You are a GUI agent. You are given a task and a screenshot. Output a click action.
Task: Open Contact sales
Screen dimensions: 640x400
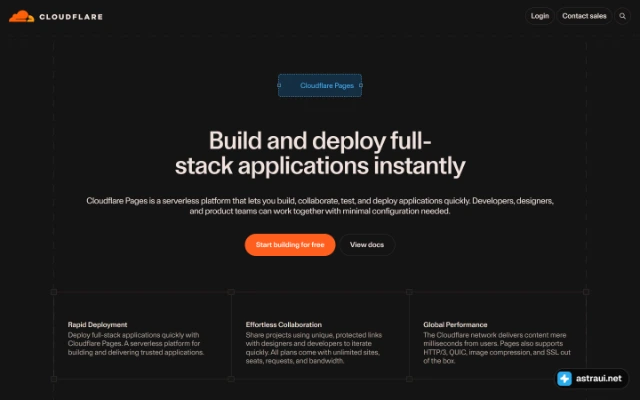pos(584,16)
